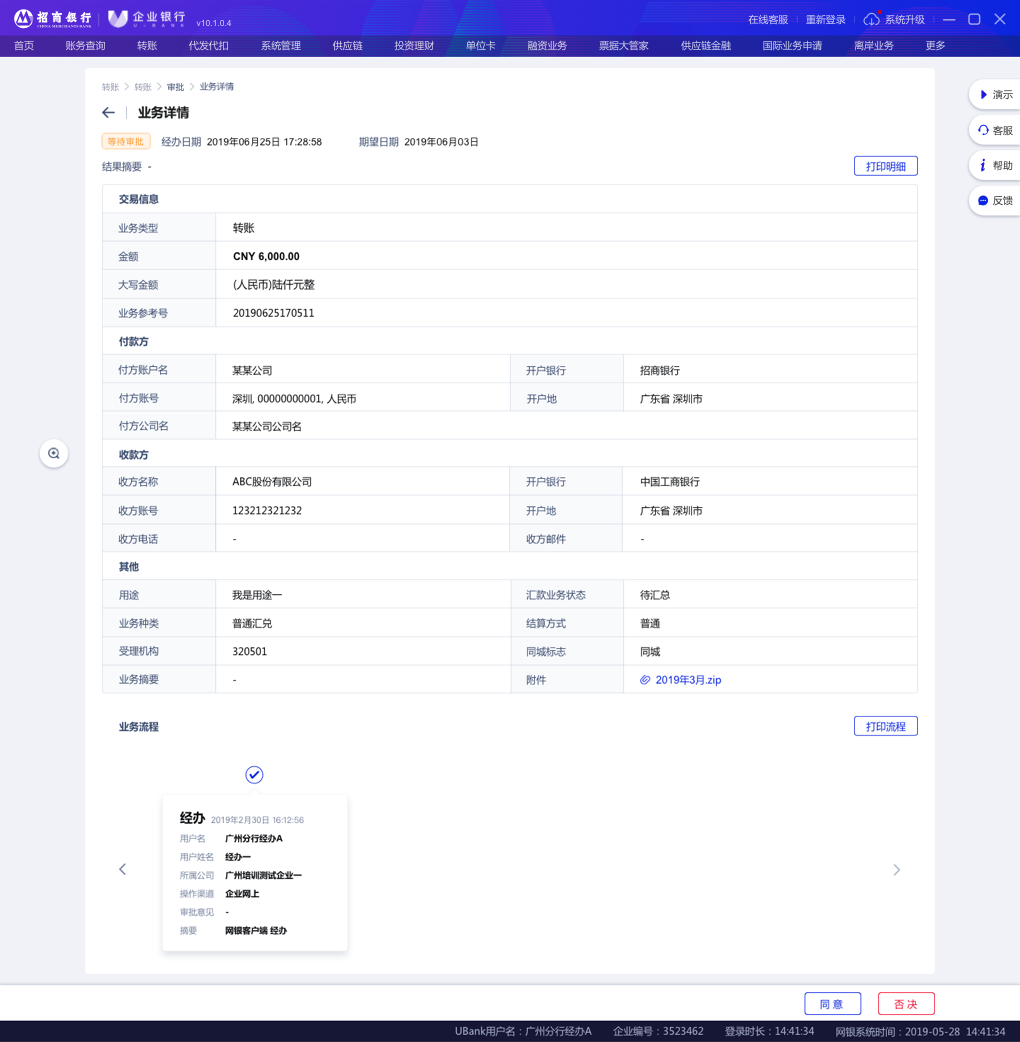Open the 代发代扣 menu
The width and height of the screenshot is (1020, 1042).
(x=208, y=46)
